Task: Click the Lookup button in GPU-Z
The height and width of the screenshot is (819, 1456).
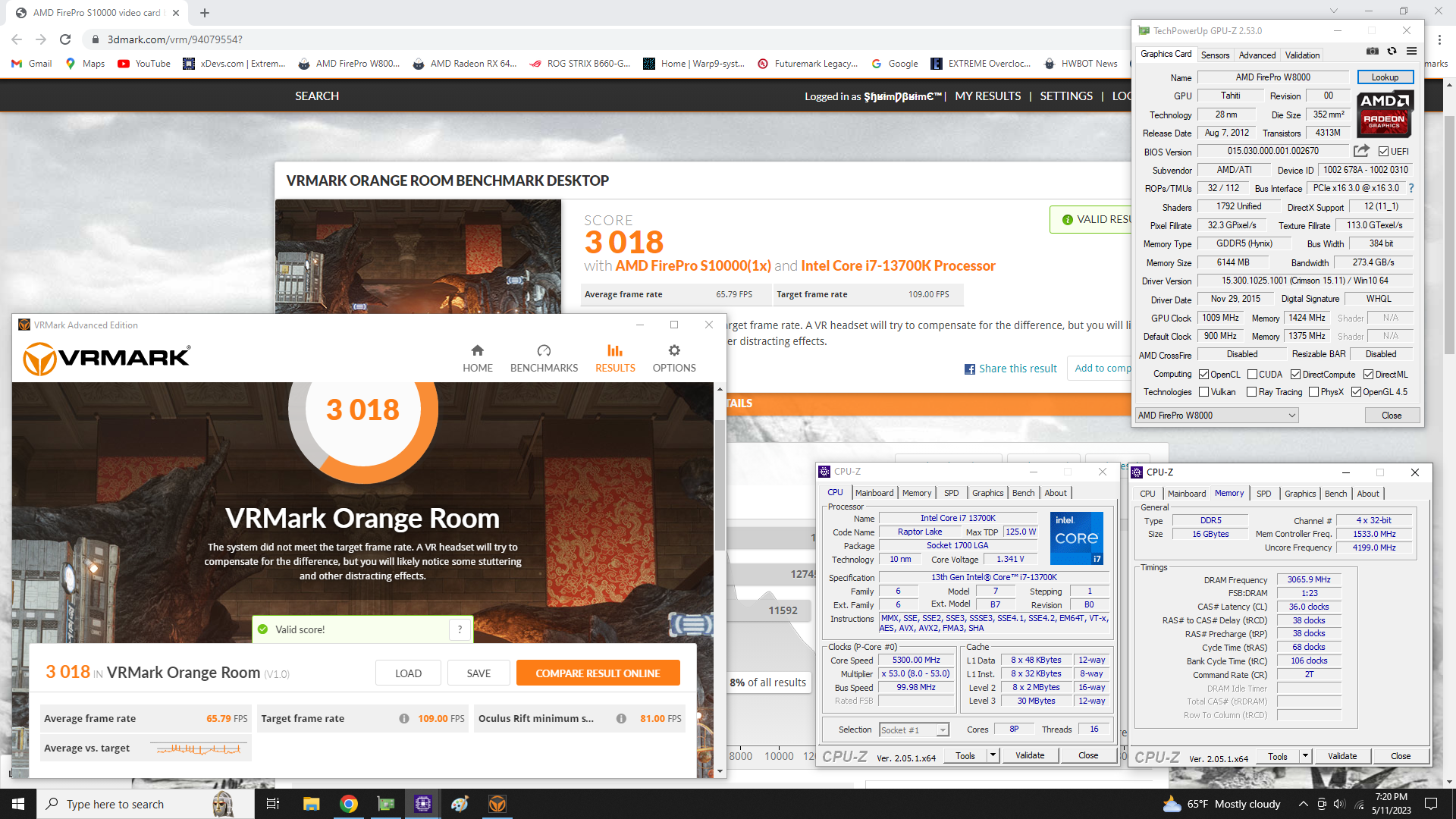Action: point(1385,77)
